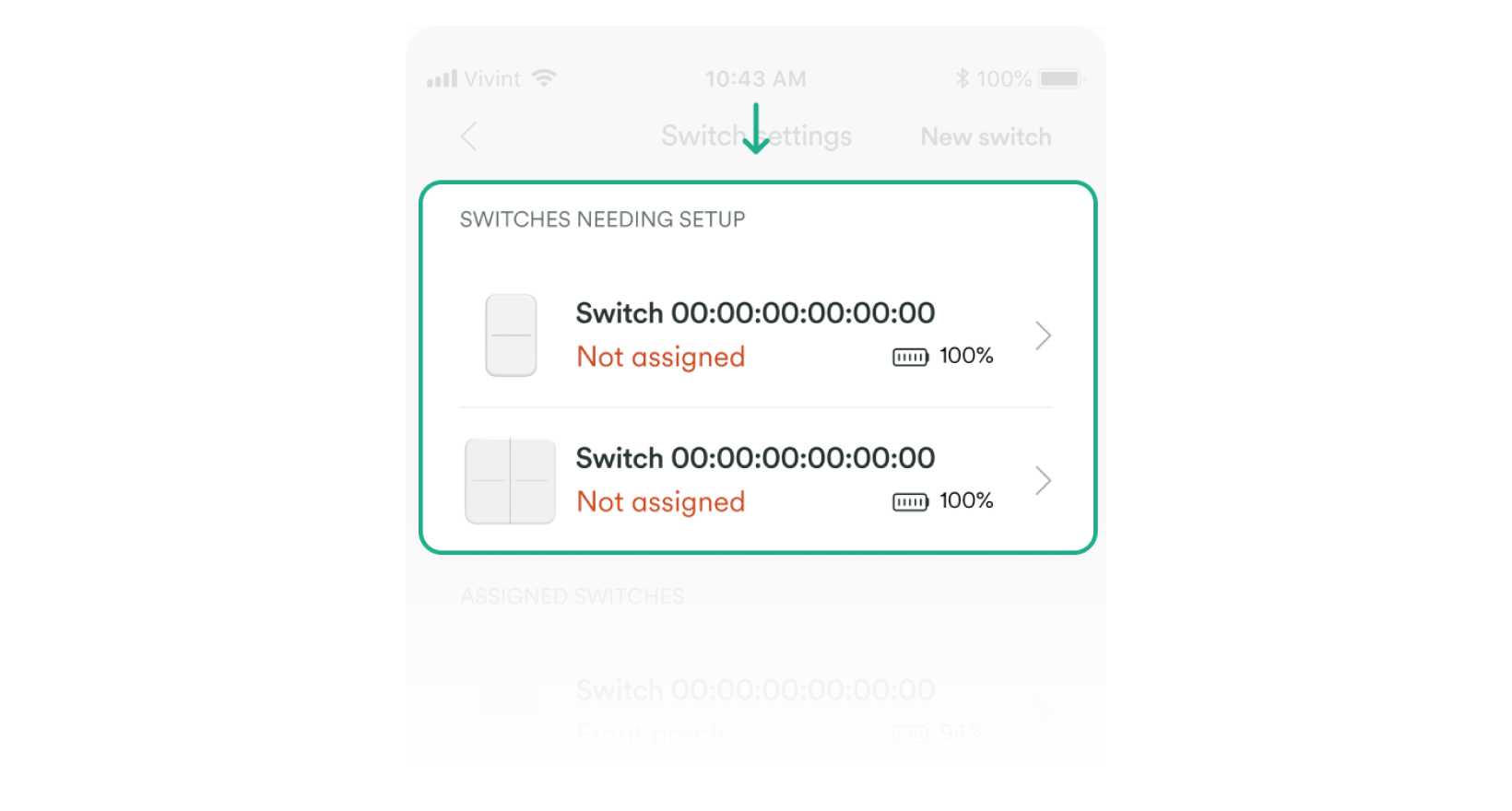Viewport: 1512px width, 811px height.
Task: Tap the "SWITCHES NEEDING SETUP" section header
Action: tap(602, 219)
